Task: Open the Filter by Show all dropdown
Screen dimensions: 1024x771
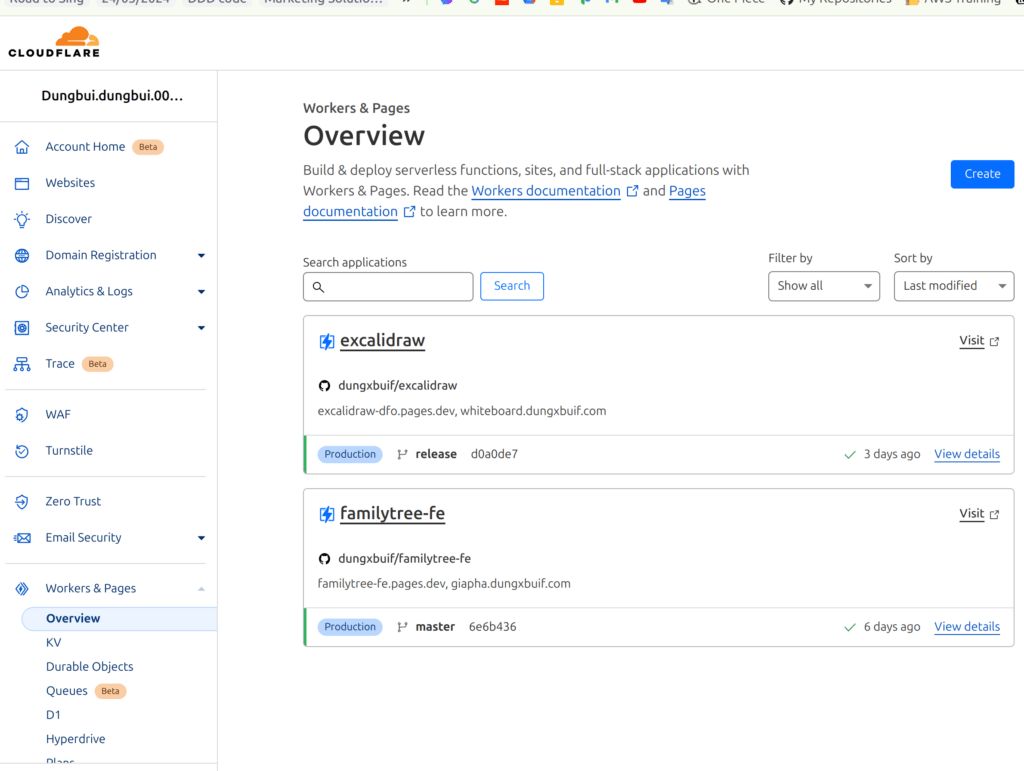Action: 824,286
